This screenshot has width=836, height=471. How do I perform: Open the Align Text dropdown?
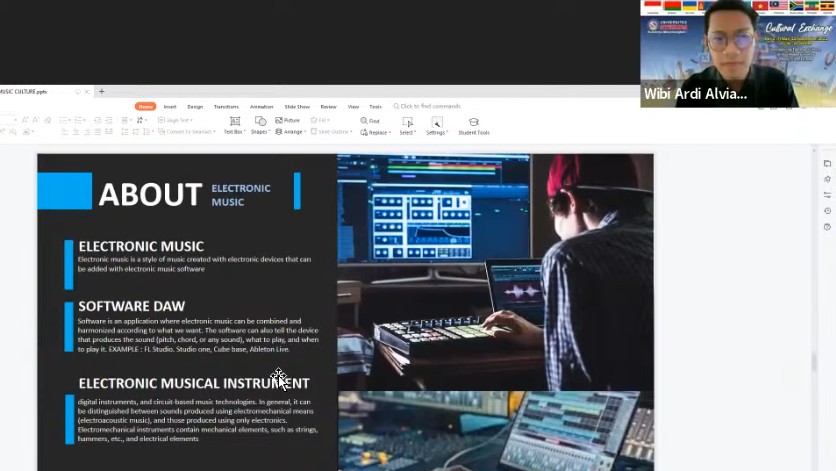[x=175, y=121]
